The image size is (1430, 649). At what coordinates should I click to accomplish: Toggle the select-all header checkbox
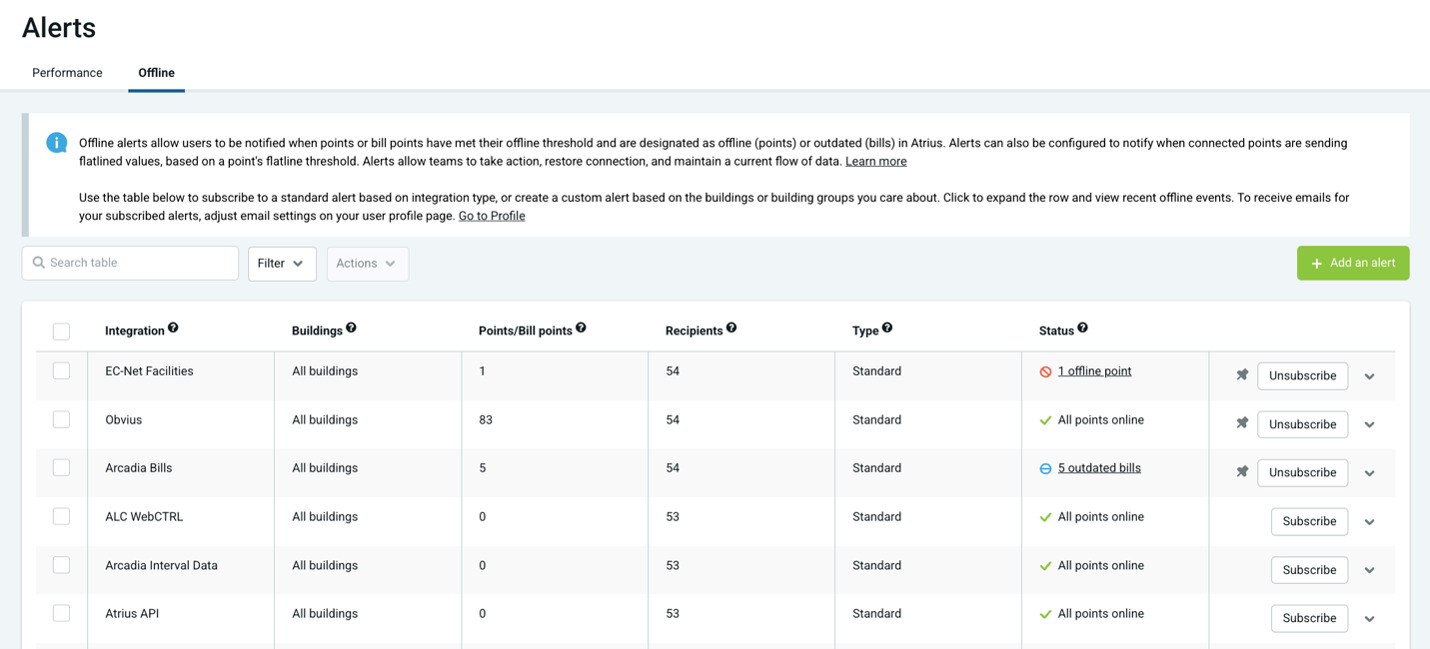[x=61, y=331]
